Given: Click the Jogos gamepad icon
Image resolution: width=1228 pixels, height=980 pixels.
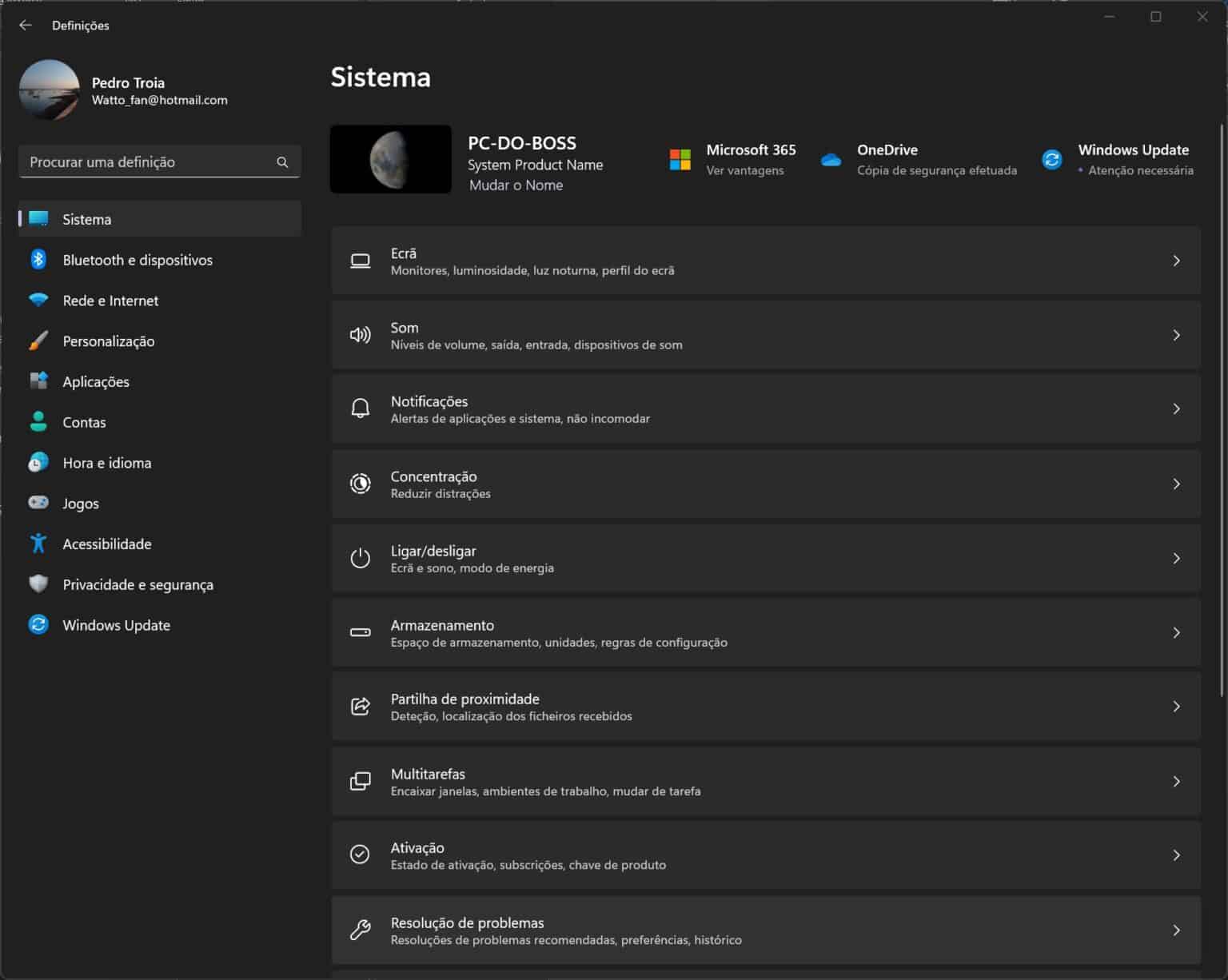Looking at the screenshot, I should (38, 503).
